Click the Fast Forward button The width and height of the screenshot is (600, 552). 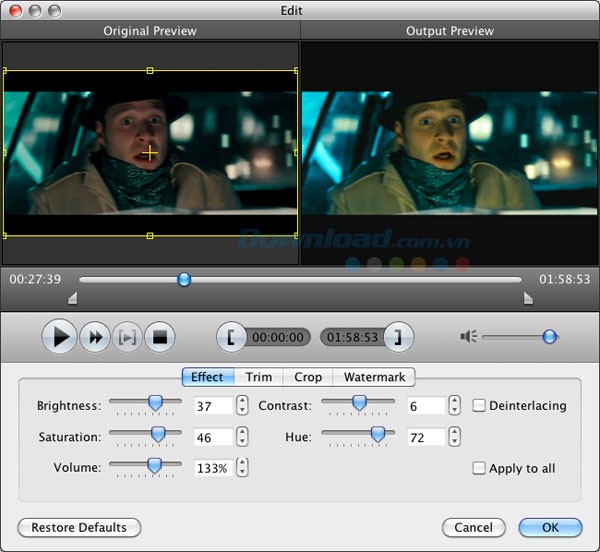[95, 337]
